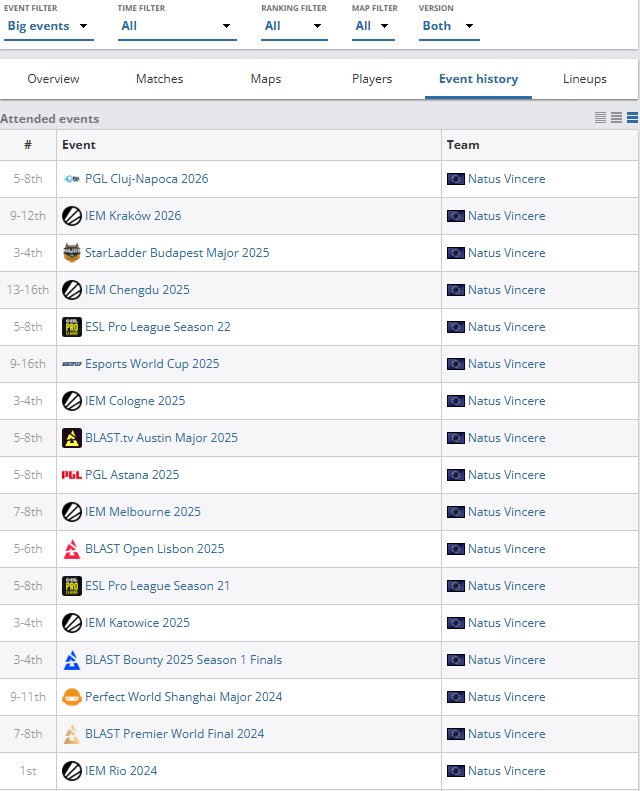The width and height of the screenshot is (640, 791).
Task: Switch to the Maps tab
Action: click(x=266, y=79)
